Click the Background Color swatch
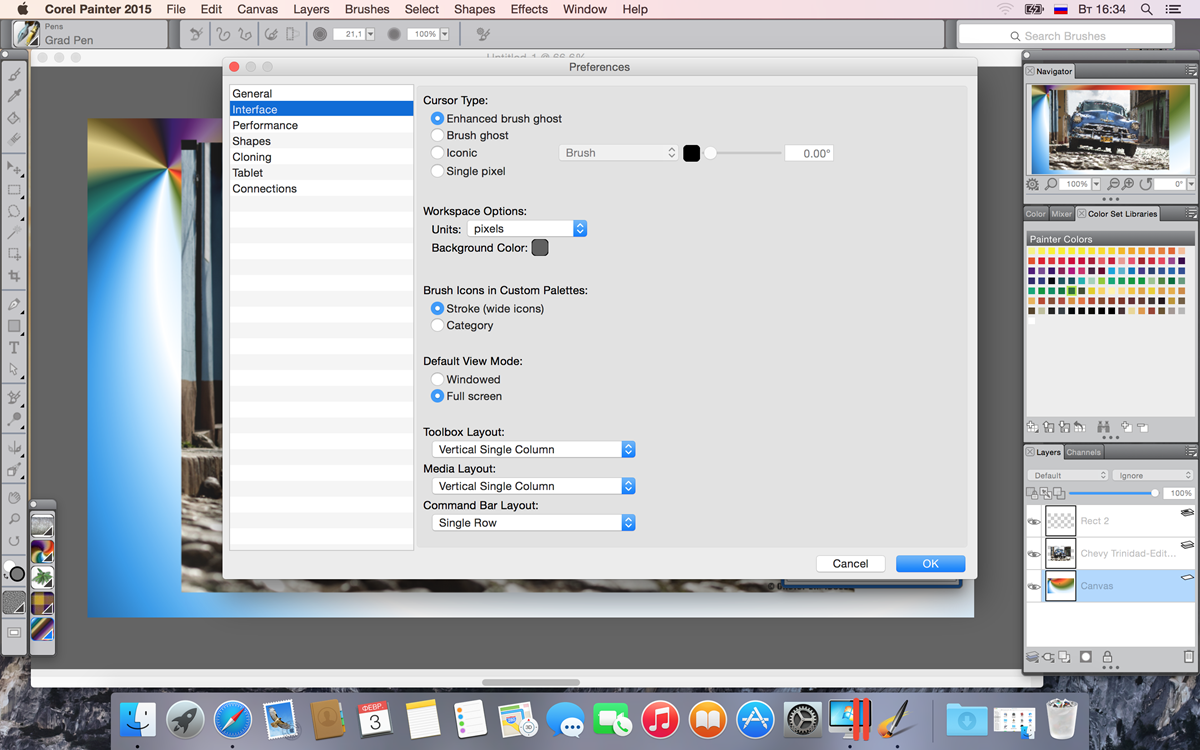The height and width of the screenshot is (750, 1200). tap(540, 247)
